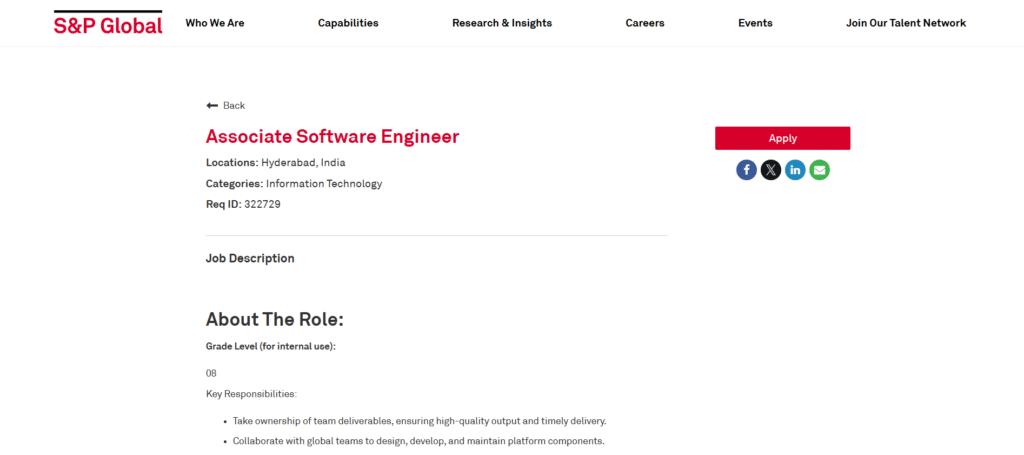Share the job via email icon

tap(819, 170)
